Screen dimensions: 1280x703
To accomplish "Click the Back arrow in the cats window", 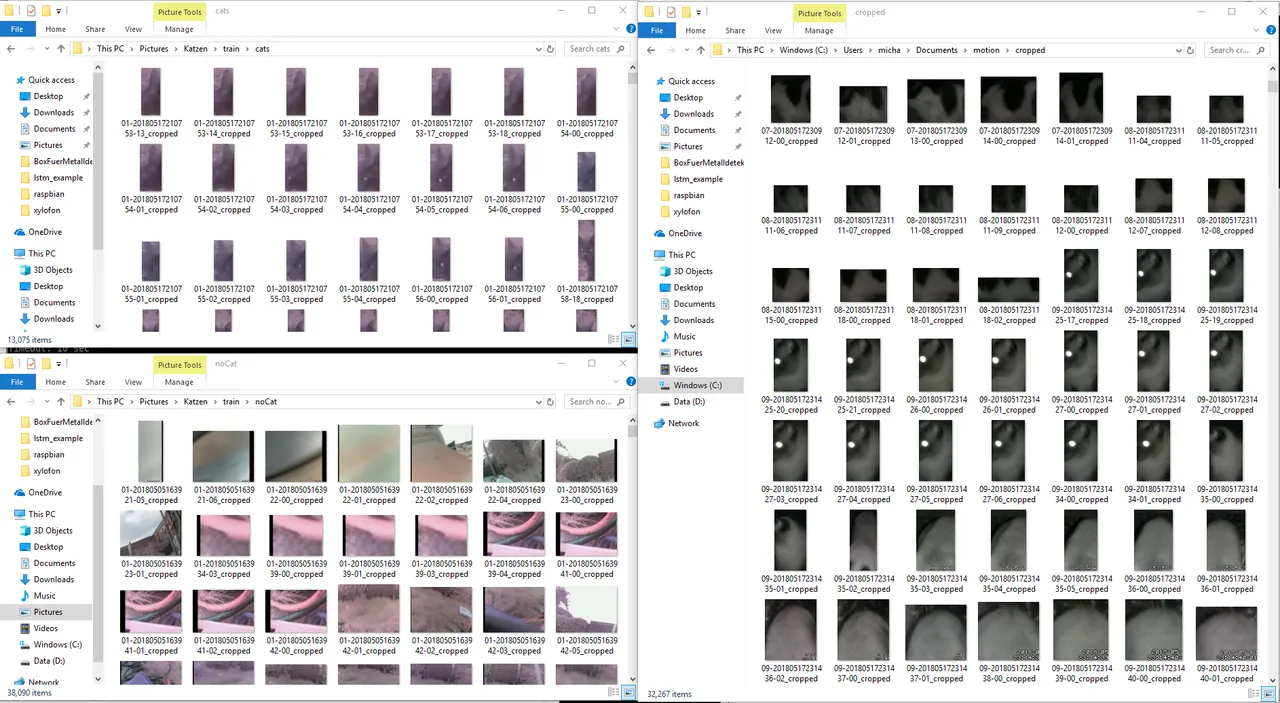I will coord(11,49).
